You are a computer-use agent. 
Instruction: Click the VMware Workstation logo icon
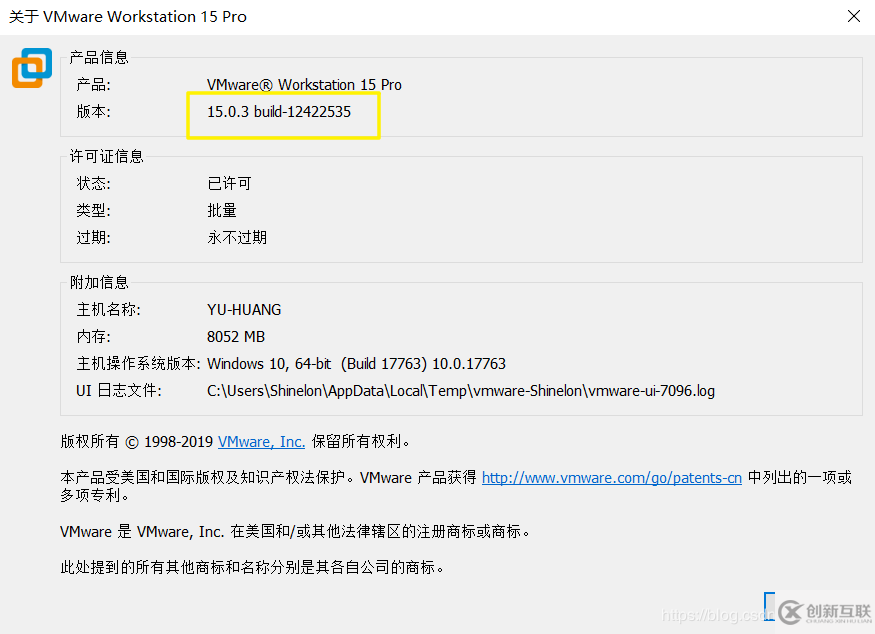click(x=32, y=68)
